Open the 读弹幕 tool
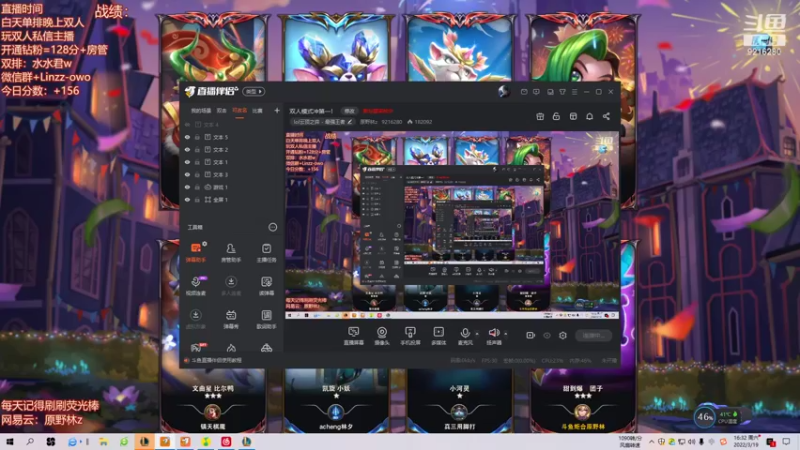The image size is (800, 450). [266, 286]
